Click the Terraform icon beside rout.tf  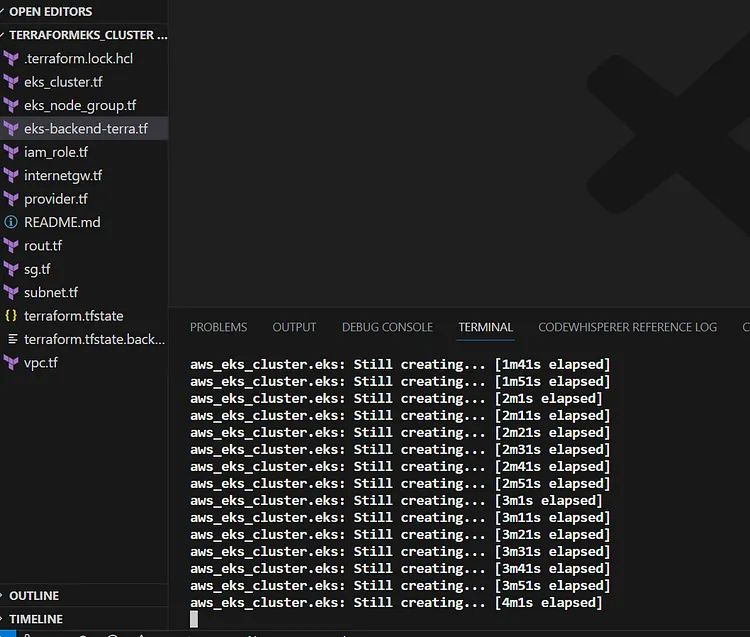[x=11, y=246]
